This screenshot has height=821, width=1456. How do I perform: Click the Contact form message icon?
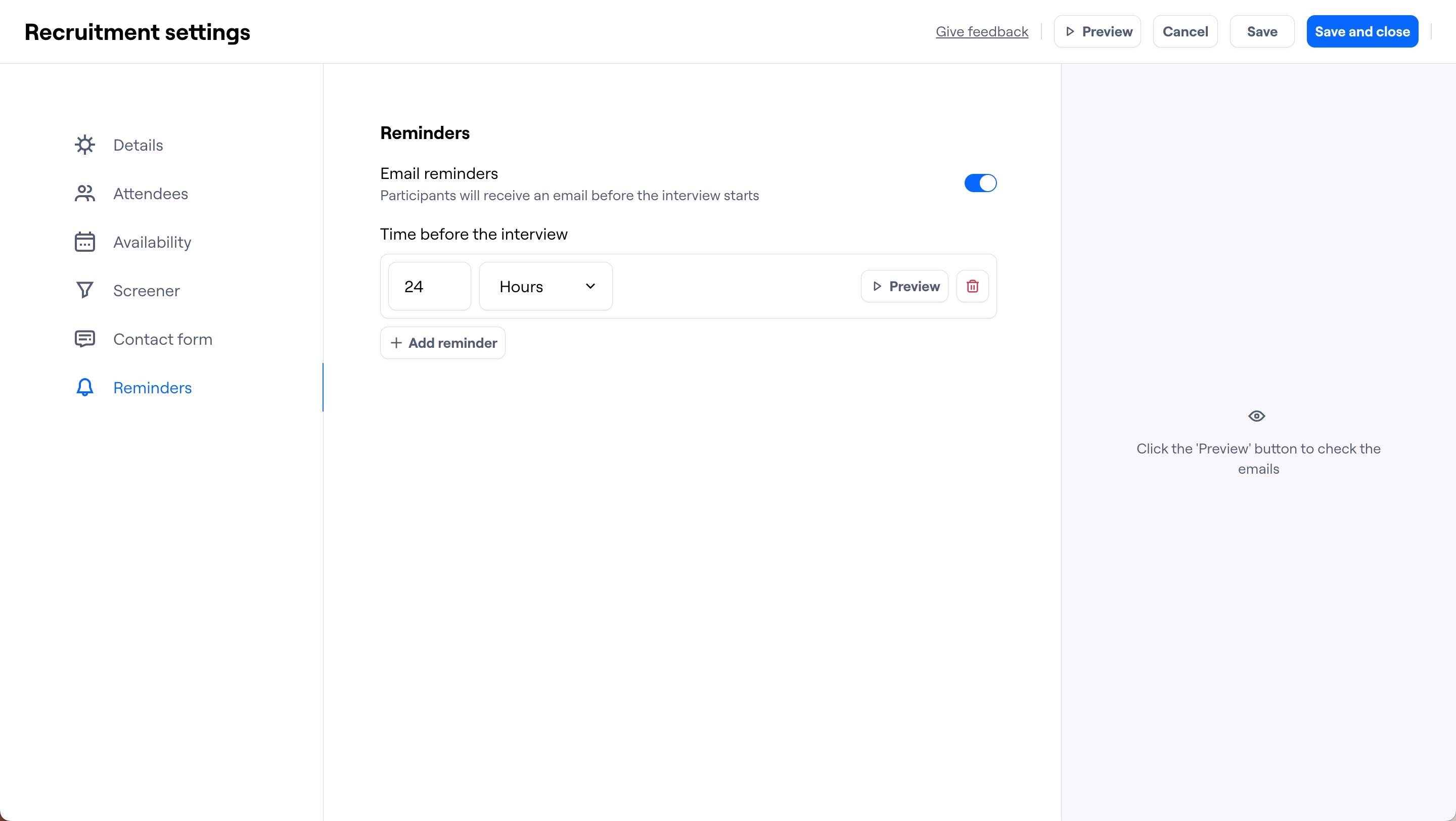[85, 339]
